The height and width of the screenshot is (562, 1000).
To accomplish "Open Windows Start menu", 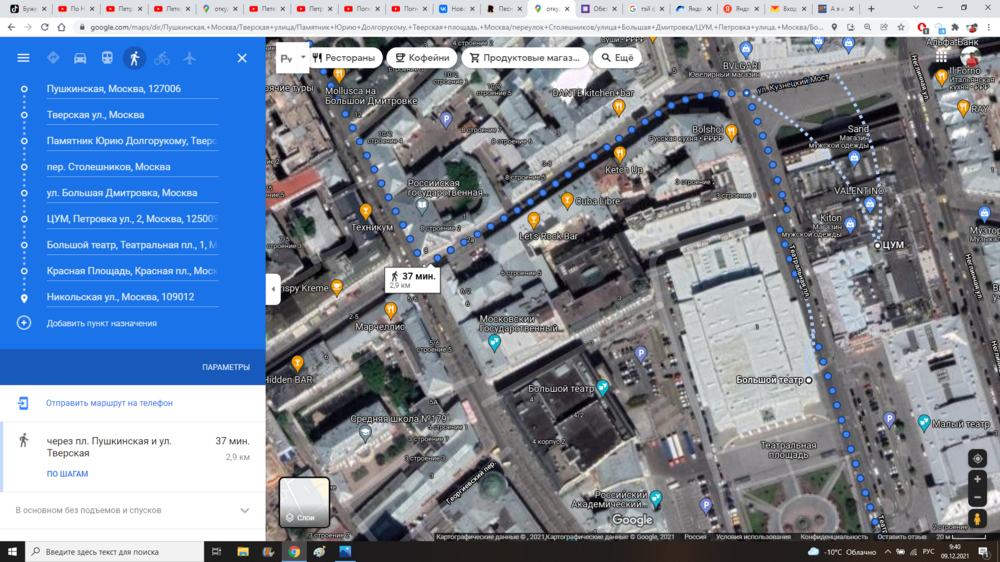I will [x=13, y=552].
